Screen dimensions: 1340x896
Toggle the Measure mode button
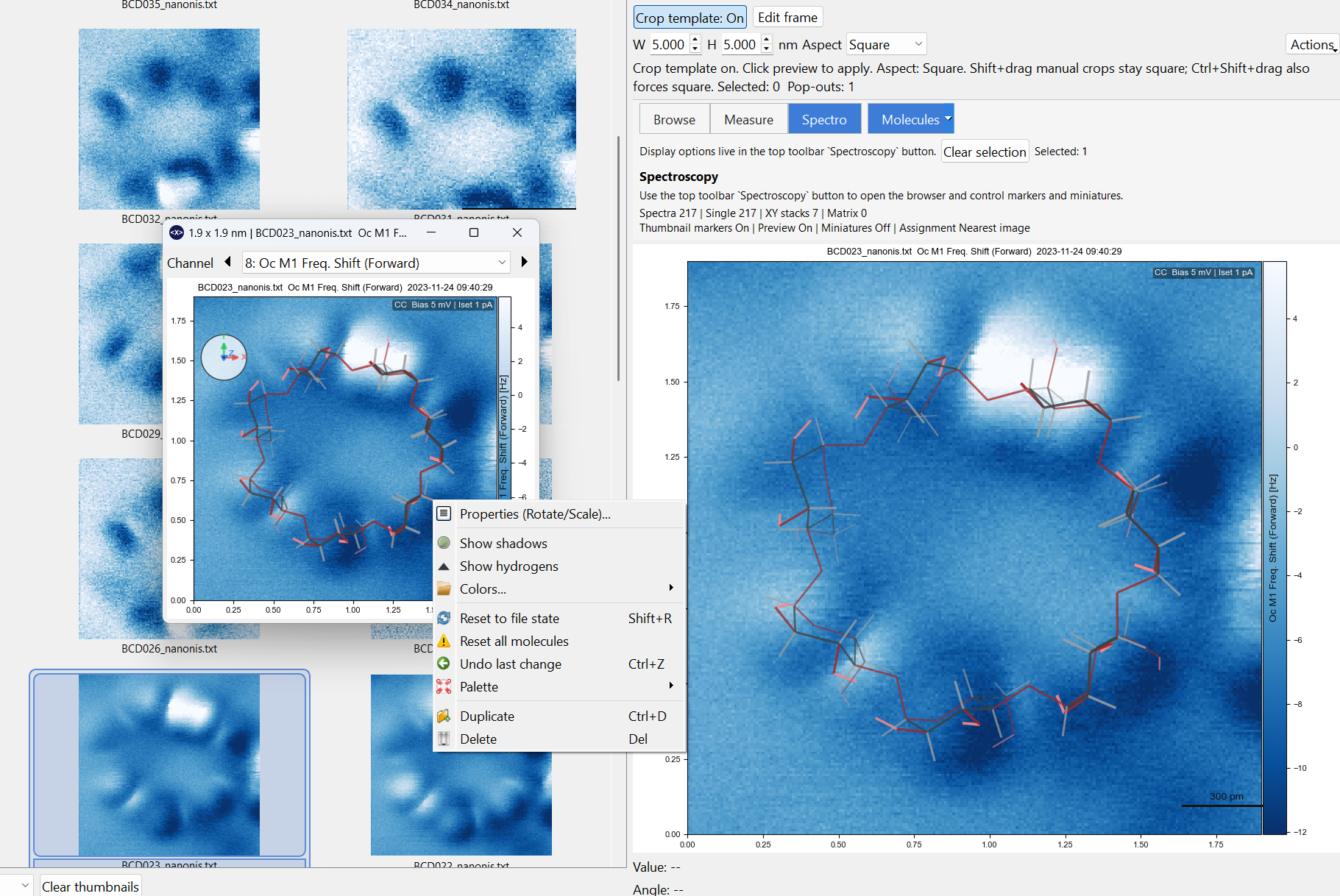pyautogui.click(x=748, y=119)
